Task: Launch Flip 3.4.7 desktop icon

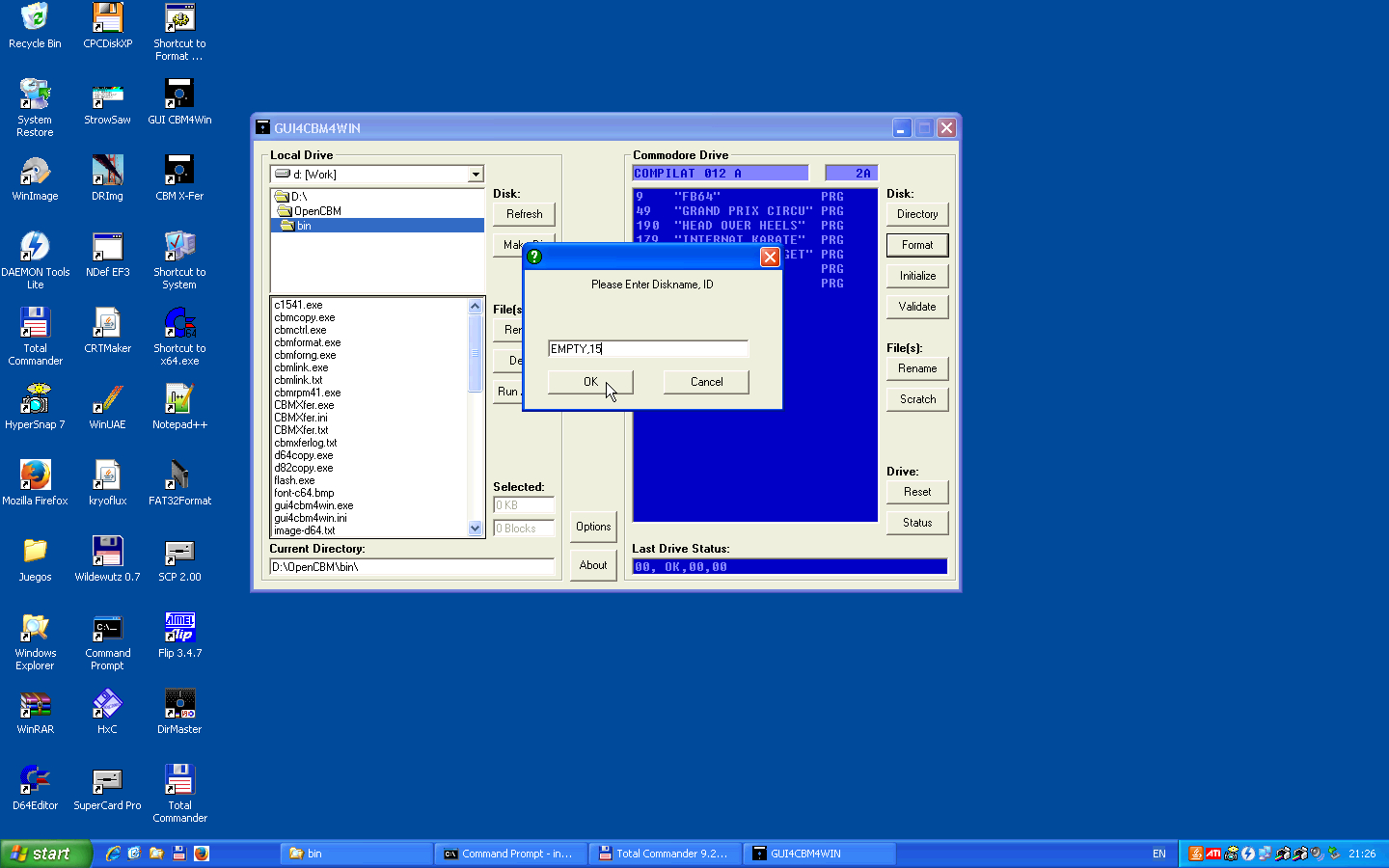Action: click(x=179, y=636)
